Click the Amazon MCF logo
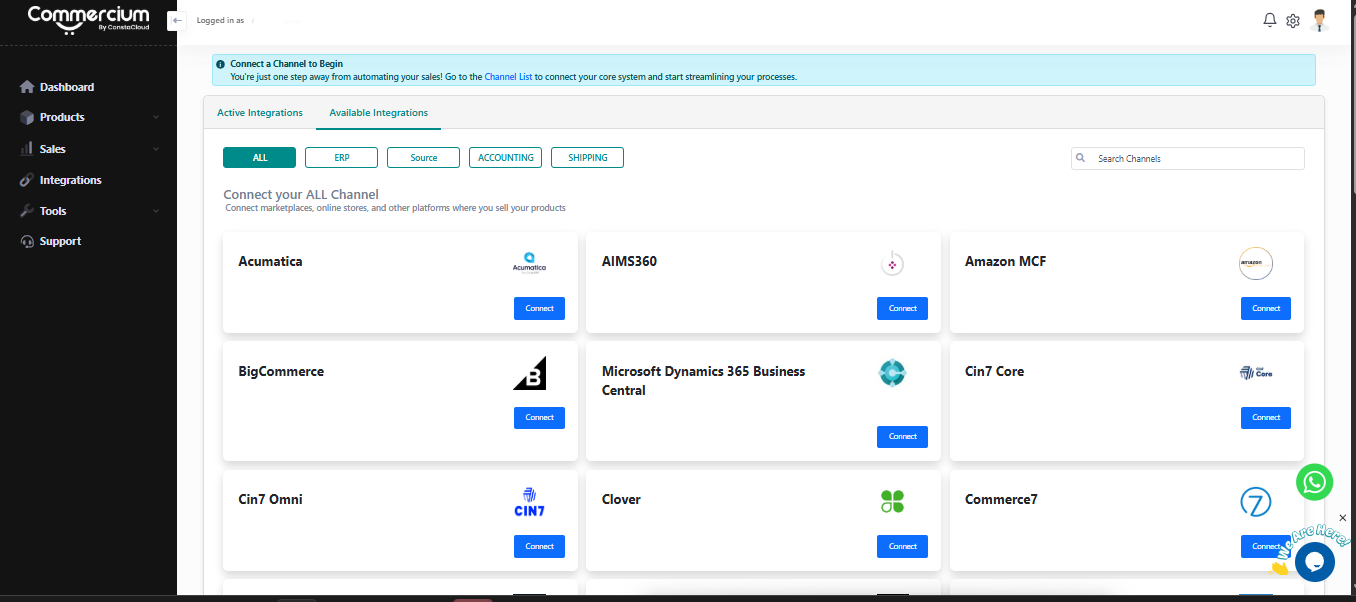The height and width of the screenshot is (602, 1356). [1255, 263]
